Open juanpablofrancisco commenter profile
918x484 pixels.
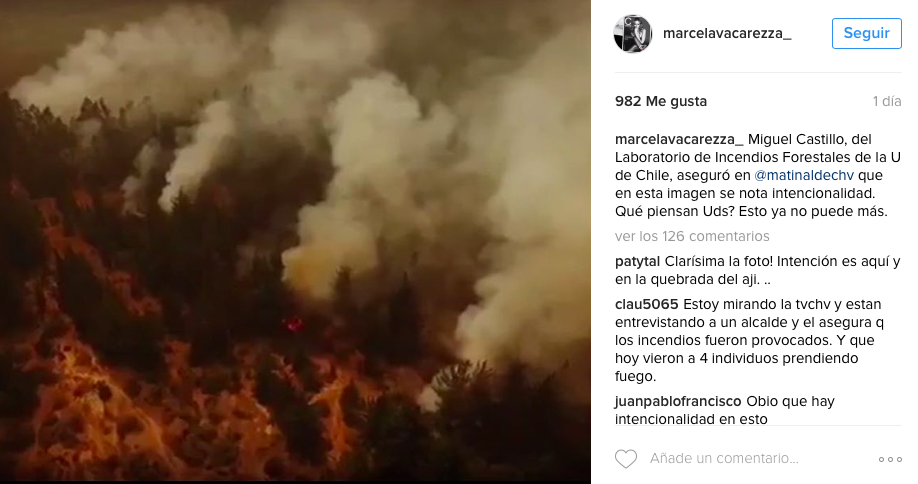(x=678, y=401)
